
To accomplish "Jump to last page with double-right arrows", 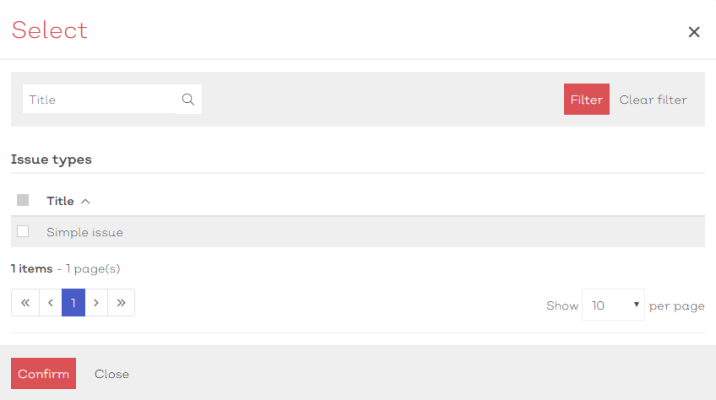I will (x=121, y=302).
